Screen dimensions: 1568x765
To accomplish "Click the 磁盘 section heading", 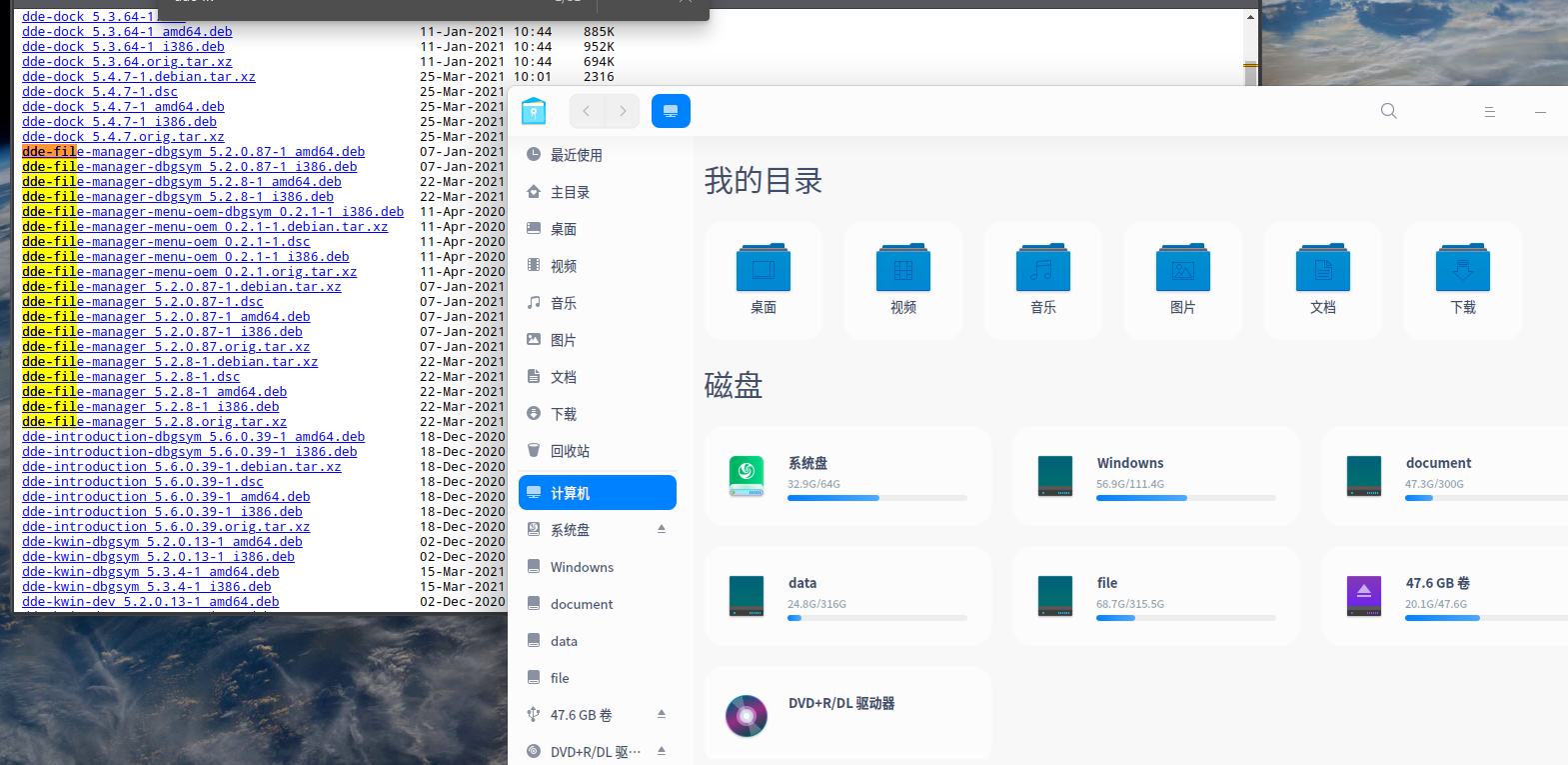I will (x=734, y=385).
